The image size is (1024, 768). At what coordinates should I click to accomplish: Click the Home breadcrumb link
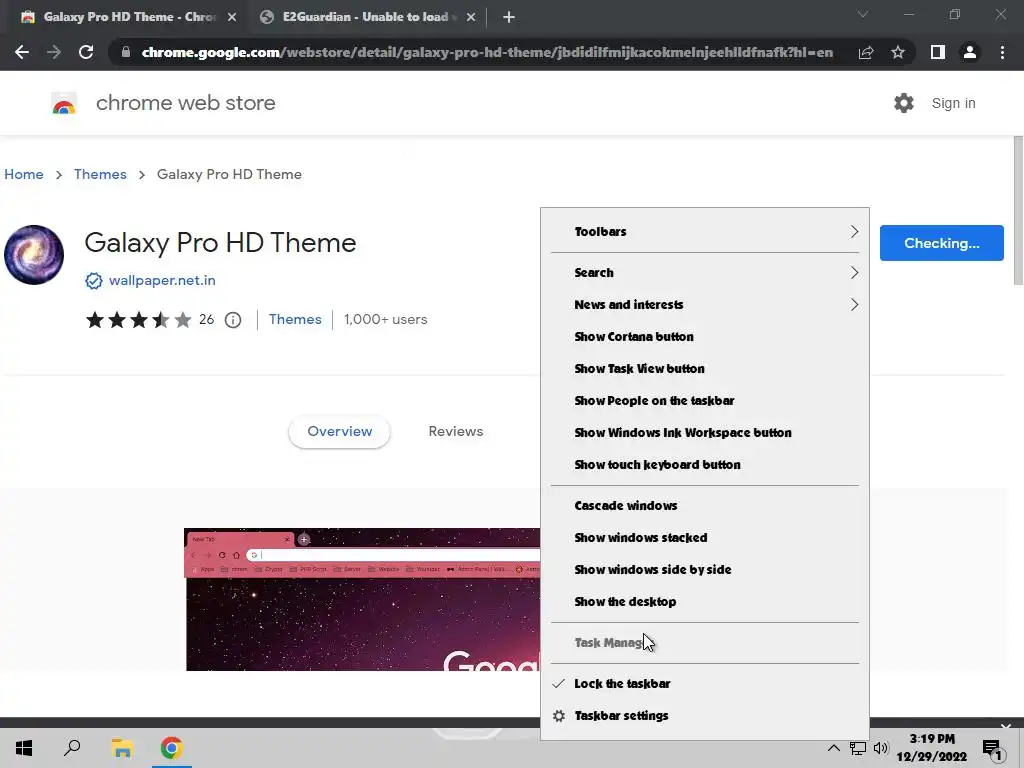click(24, 174)
